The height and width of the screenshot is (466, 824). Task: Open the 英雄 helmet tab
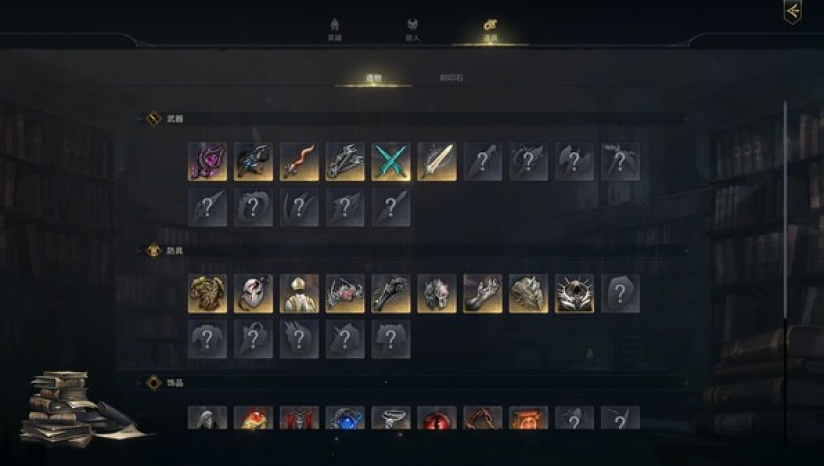pyautogui.click(x=335, y=30)
